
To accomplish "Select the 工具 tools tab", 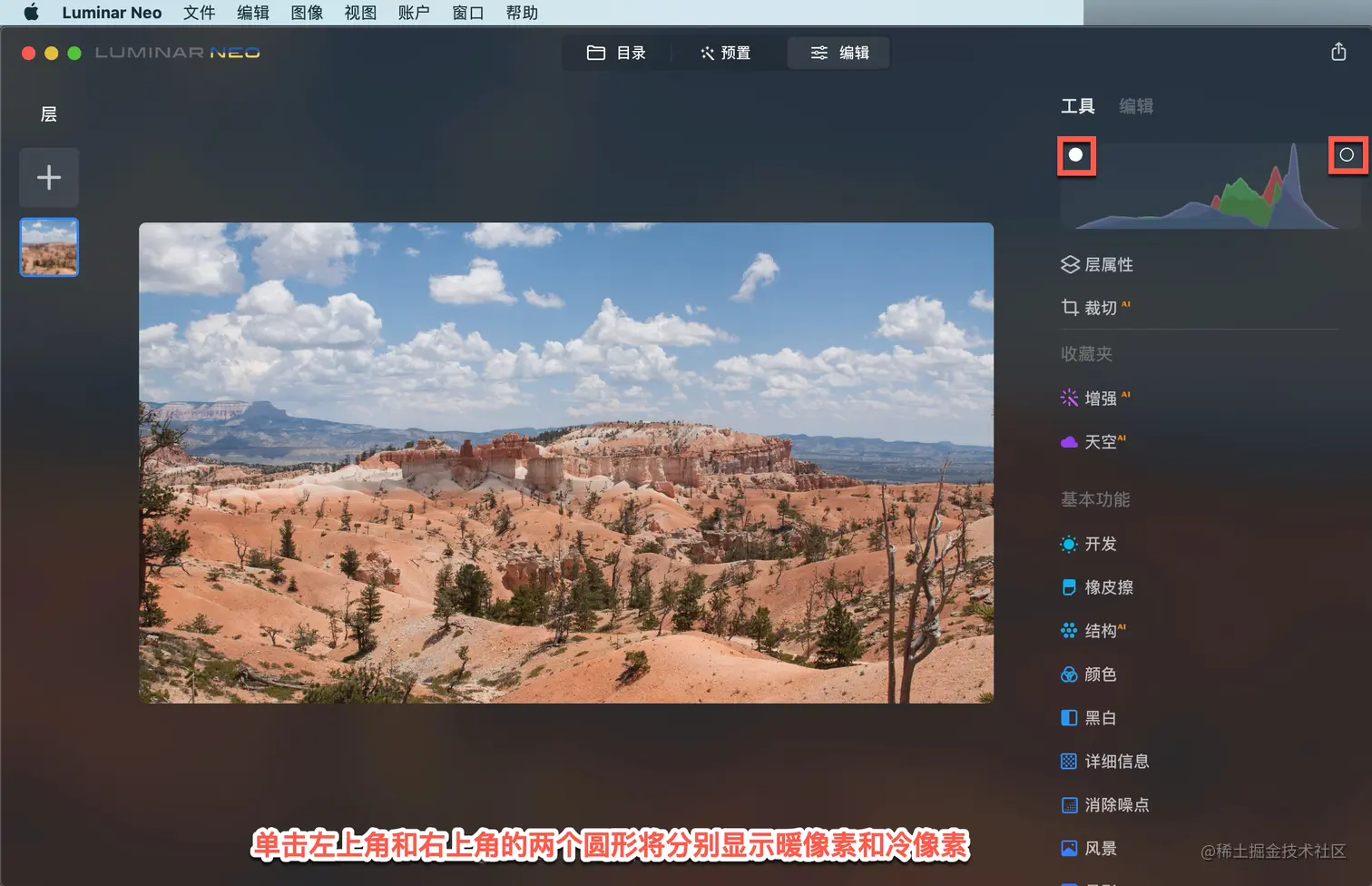I will point(1078,106).
